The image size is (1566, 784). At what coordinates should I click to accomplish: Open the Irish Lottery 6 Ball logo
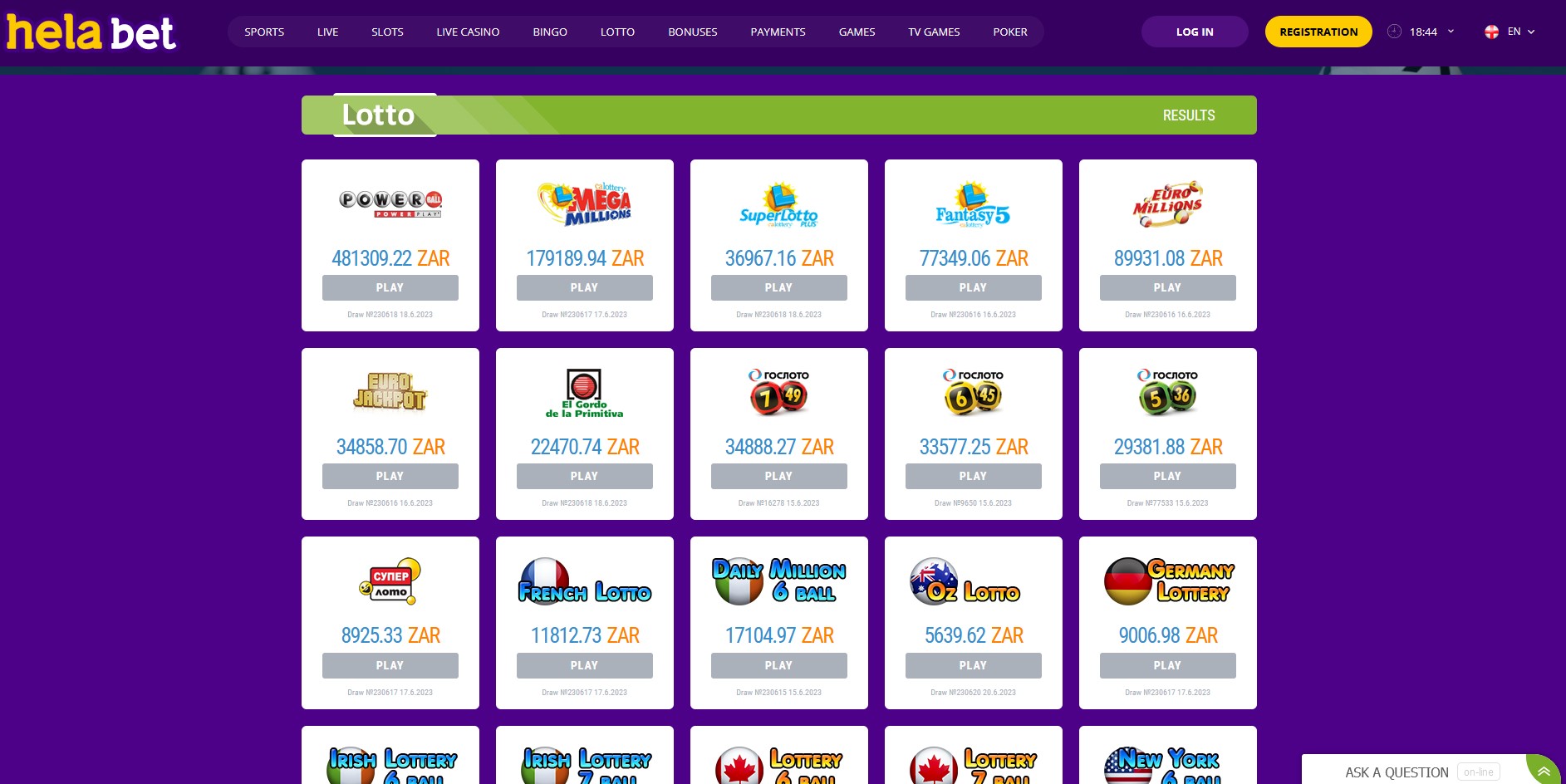[x=392, y=765]
